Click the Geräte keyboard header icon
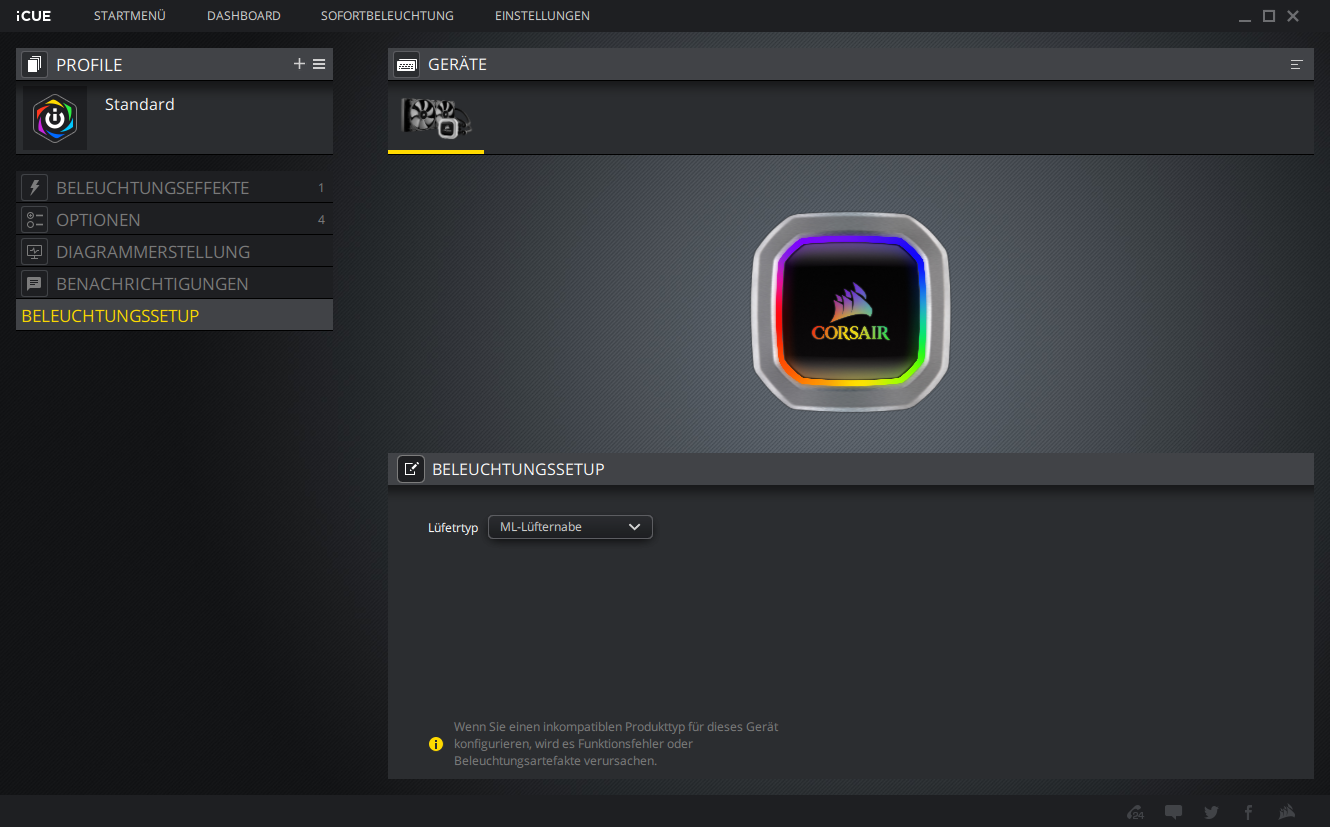Viewport: 1330px width, 827px height. (x=407, y=64)
